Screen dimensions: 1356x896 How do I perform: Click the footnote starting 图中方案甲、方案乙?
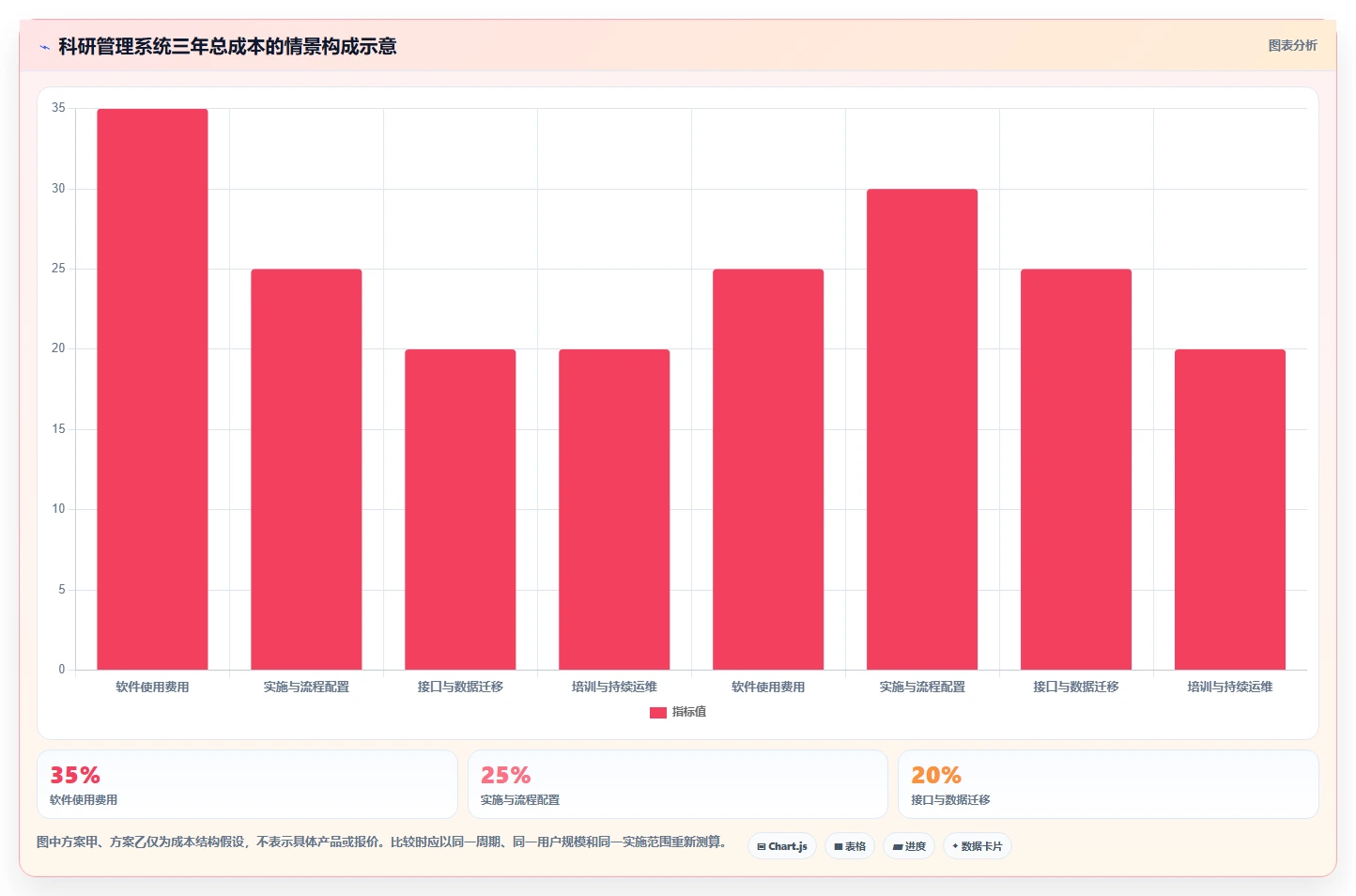383,842
